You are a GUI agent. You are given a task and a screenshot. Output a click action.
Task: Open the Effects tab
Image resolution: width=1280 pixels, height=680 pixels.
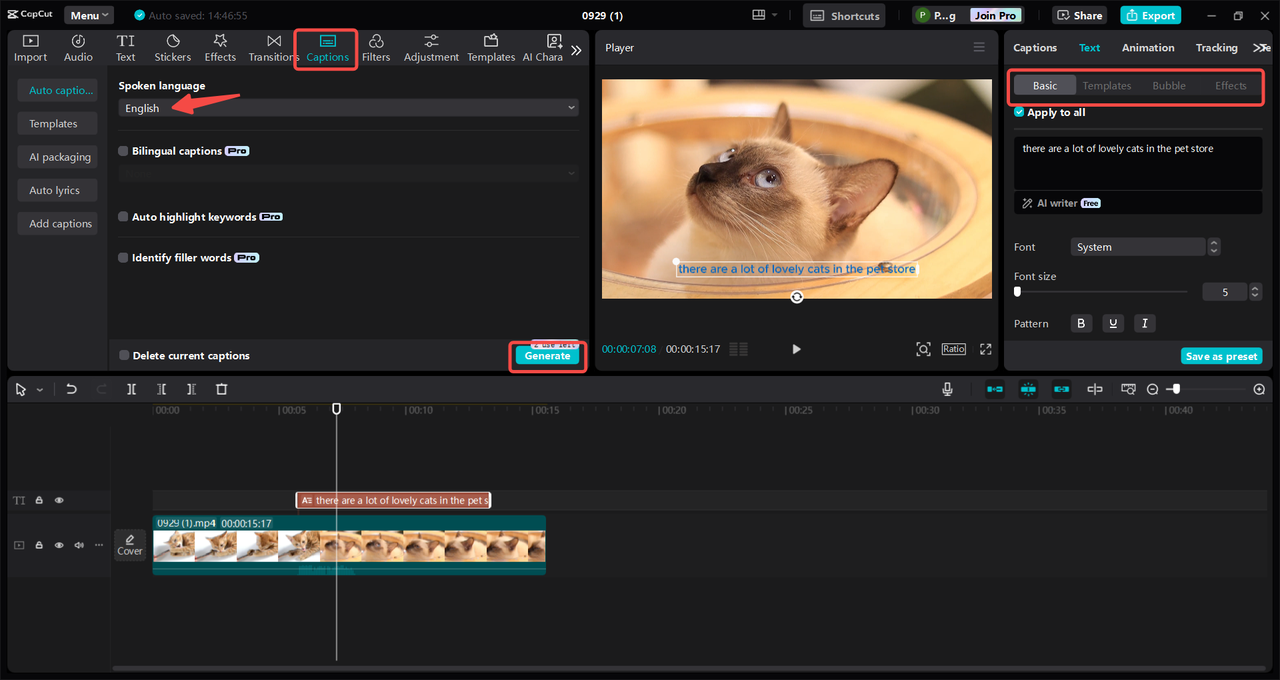point(220,48)
